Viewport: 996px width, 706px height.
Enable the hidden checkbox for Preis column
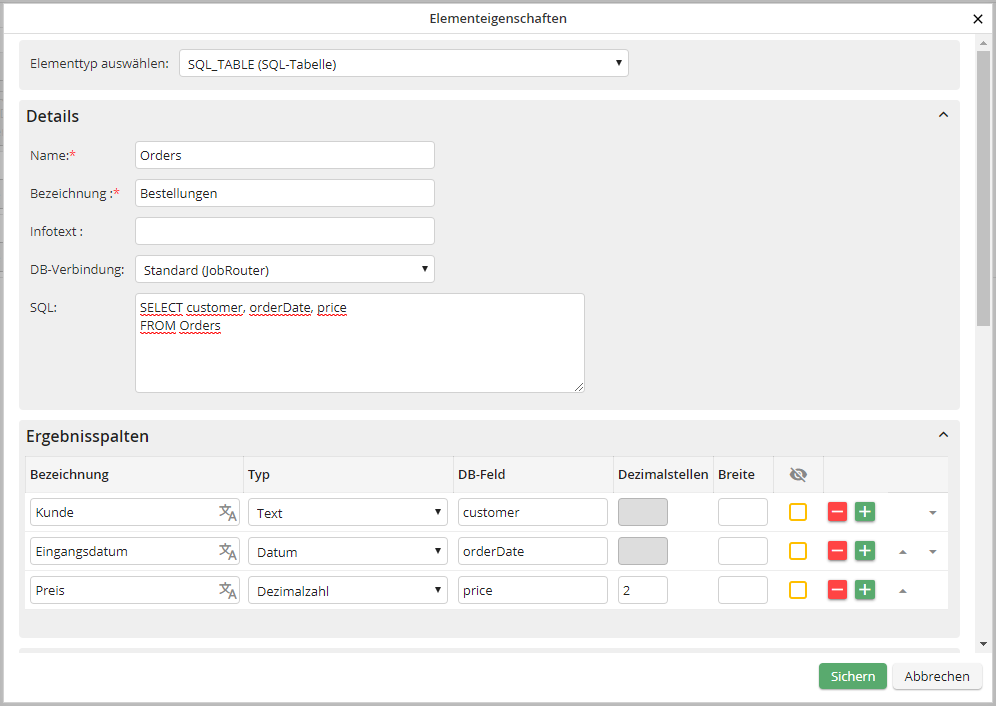point(798,590)
